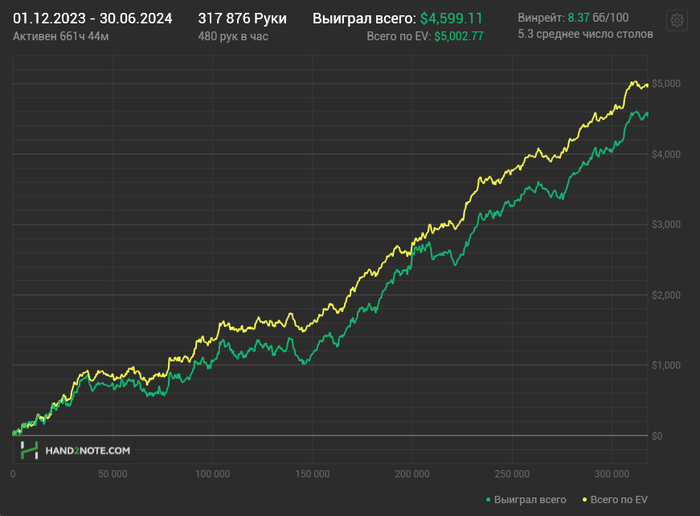Click the $5,000 y-axis label
The width and height of the screenshot is (700, 516).
pyautogui.click(x=666, y=83)
